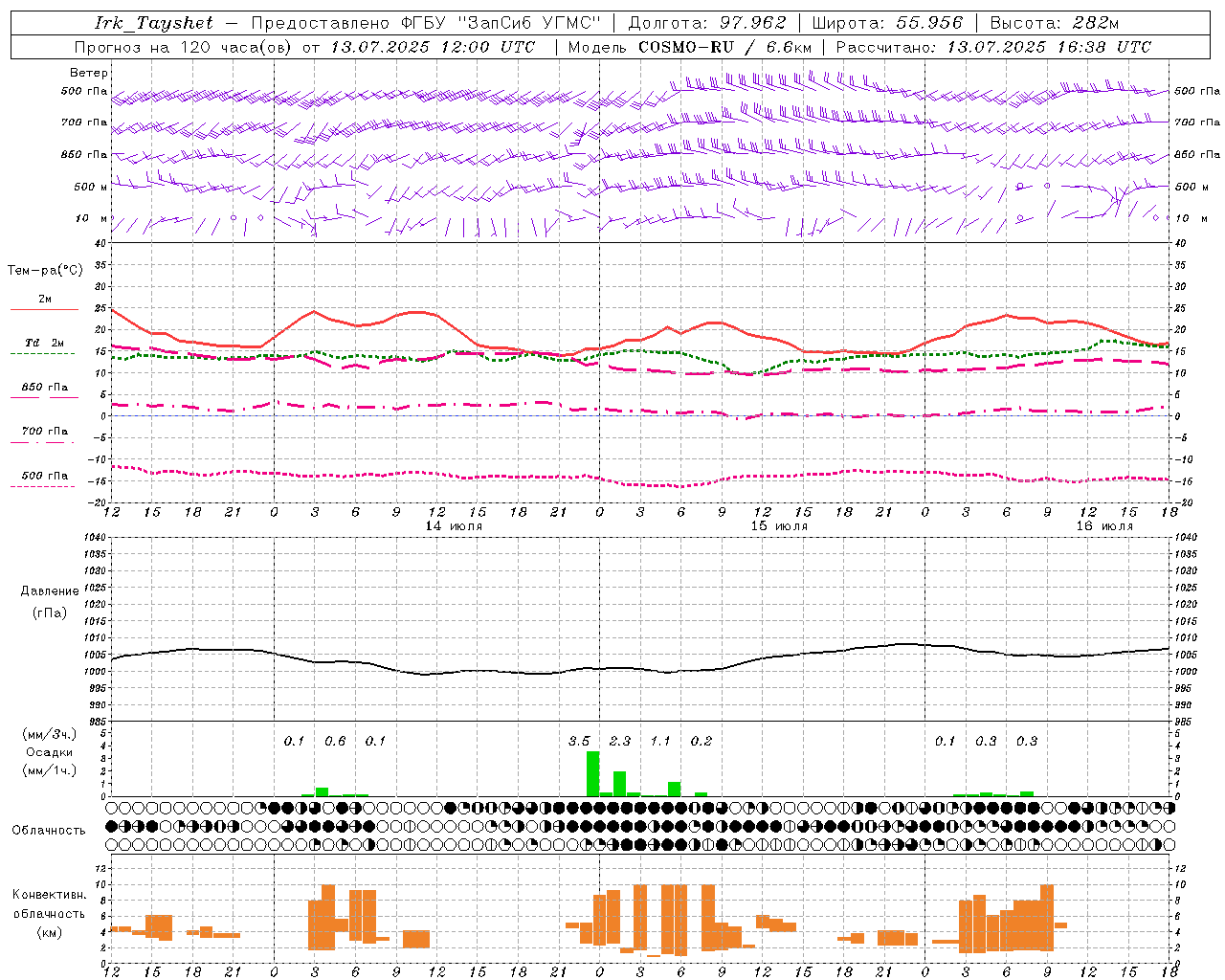Image resolution: width=1225 pixels, height=980 pixels.
Task: Click the Ветер wind panel label
Action: pyautogui.click(x=89, y=73)
